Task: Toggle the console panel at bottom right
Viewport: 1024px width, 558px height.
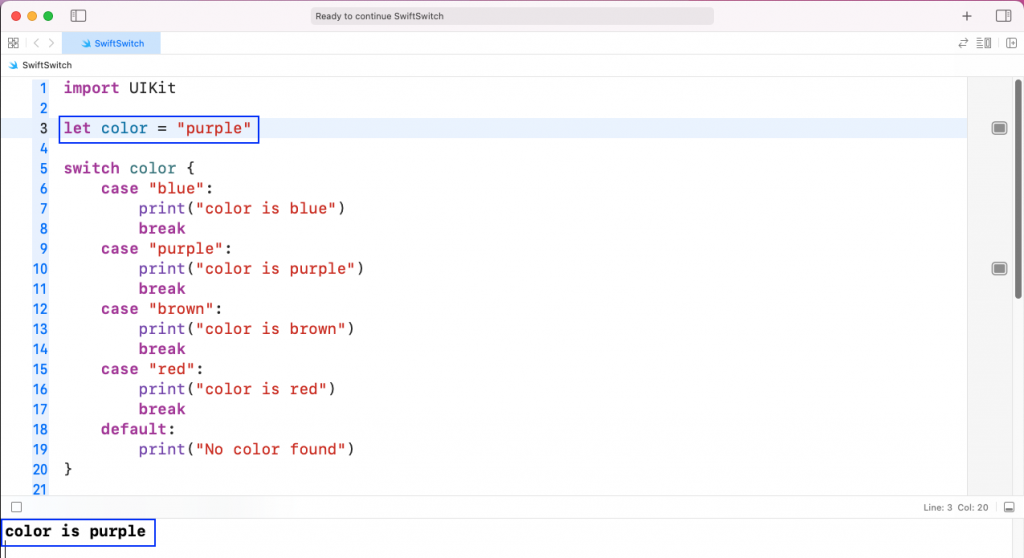Action: (x=1009, y=507)
